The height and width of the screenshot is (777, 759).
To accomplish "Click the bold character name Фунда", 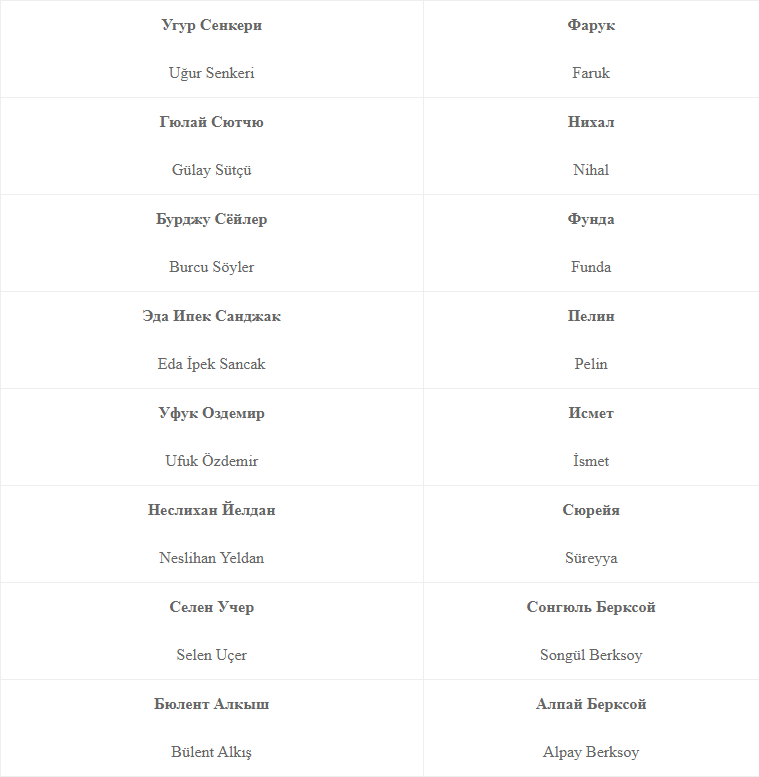I will click(591, 219).
